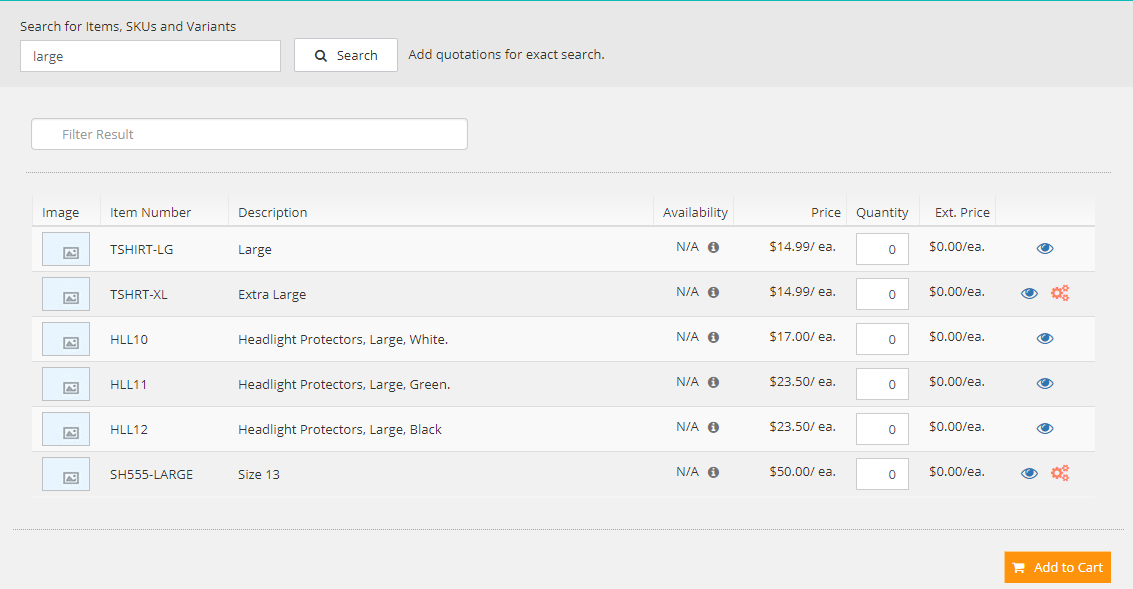Select the quantity box for HLL11
Image resolution: width=1133 pixels, height=589 pixels.
(882, 384)
